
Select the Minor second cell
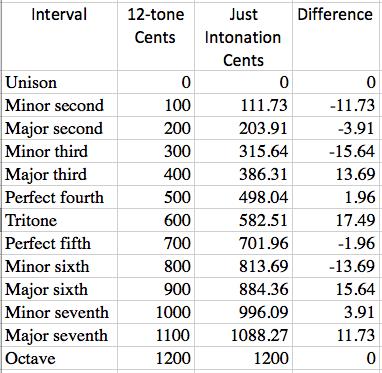point(60,105)
